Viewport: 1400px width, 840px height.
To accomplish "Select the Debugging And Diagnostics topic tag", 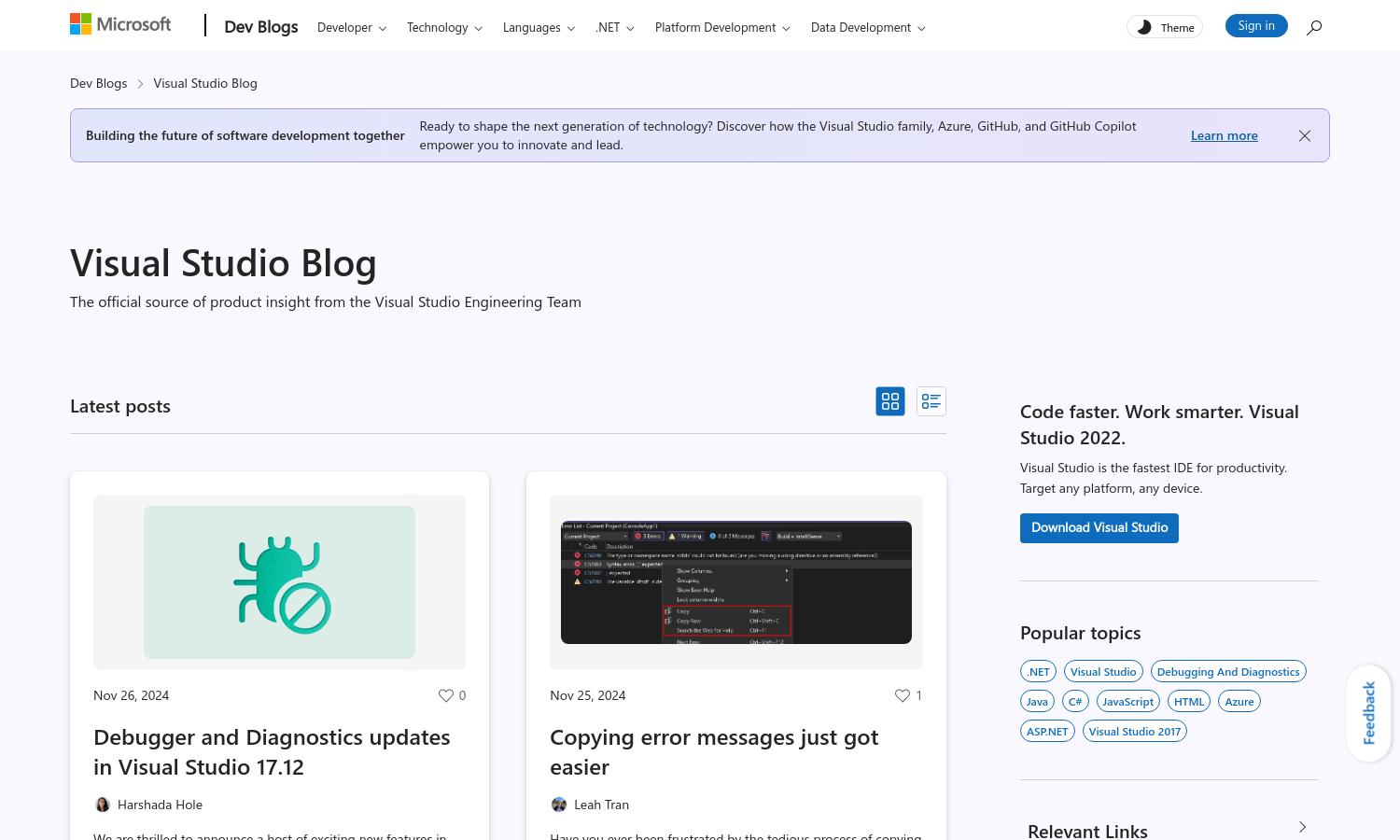I will click(1227, 672).
